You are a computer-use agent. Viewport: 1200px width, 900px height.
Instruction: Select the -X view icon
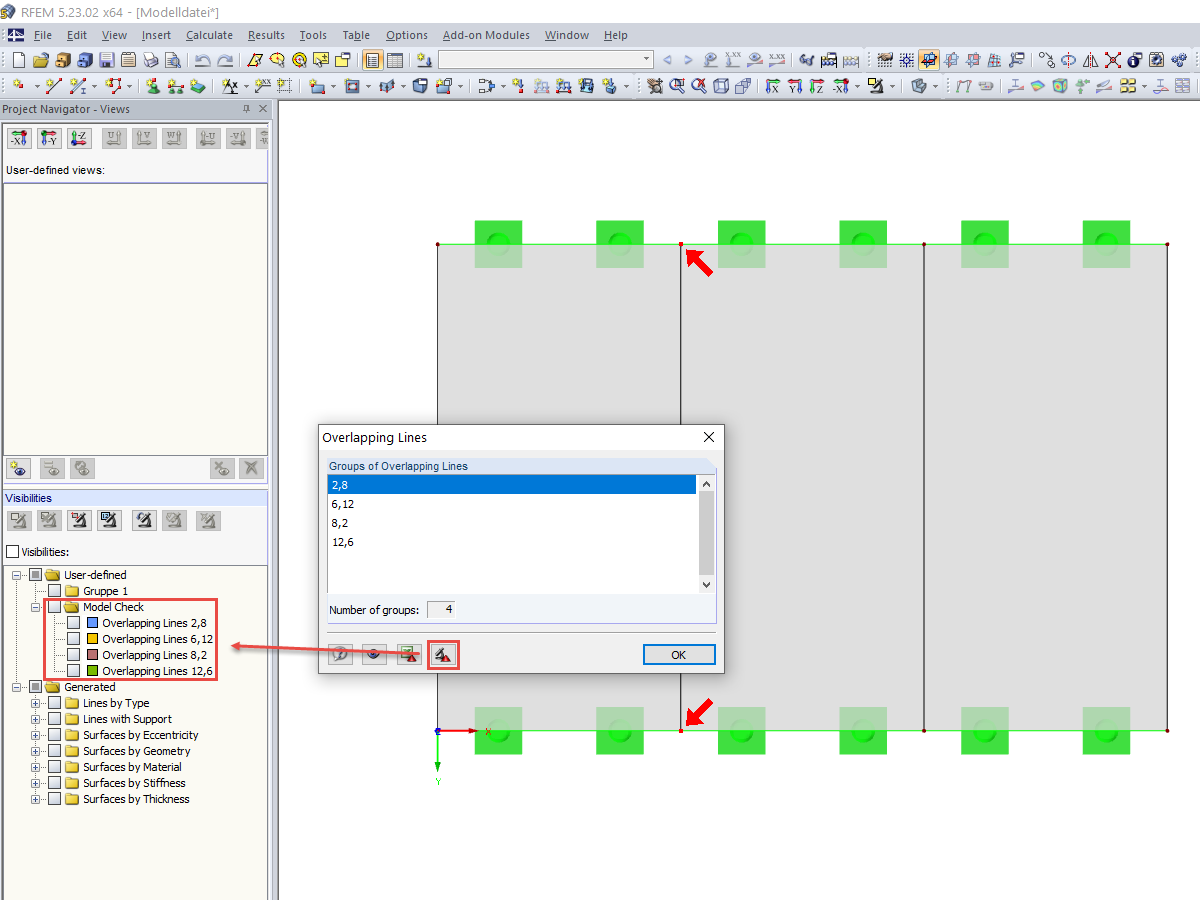18,138
